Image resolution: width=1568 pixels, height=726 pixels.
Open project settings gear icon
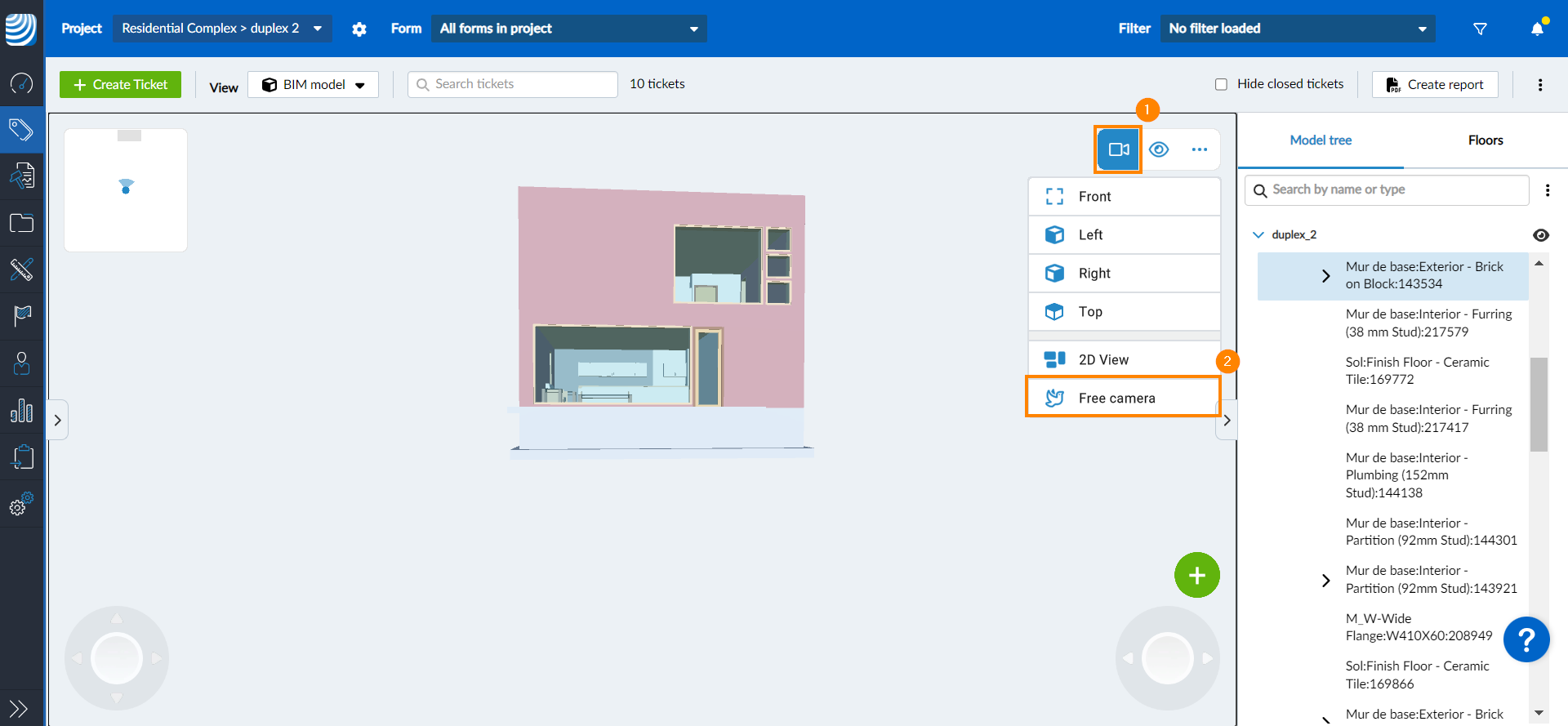359,29
